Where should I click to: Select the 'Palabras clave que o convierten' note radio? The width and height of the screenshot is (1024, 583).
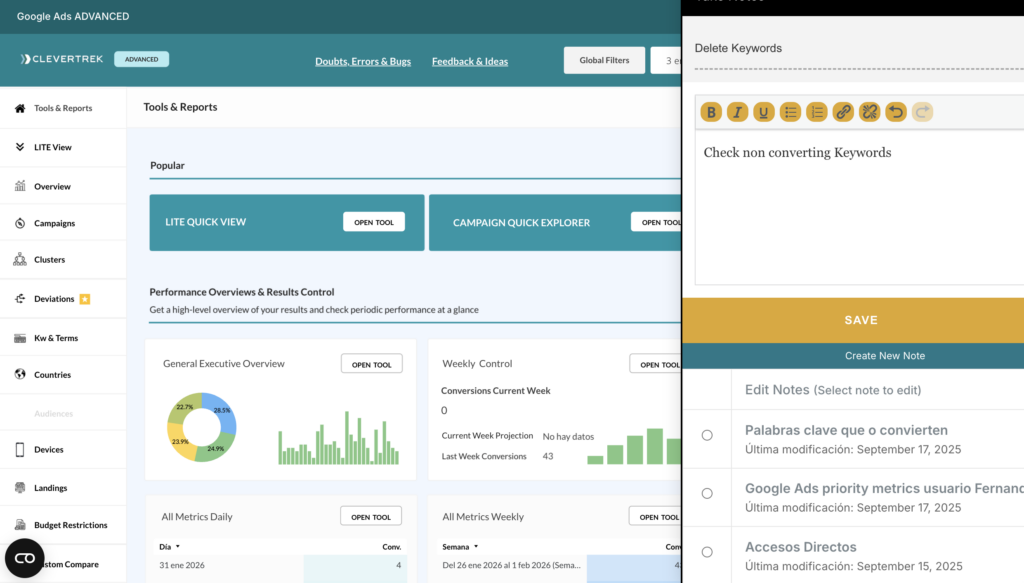(707, 435)
